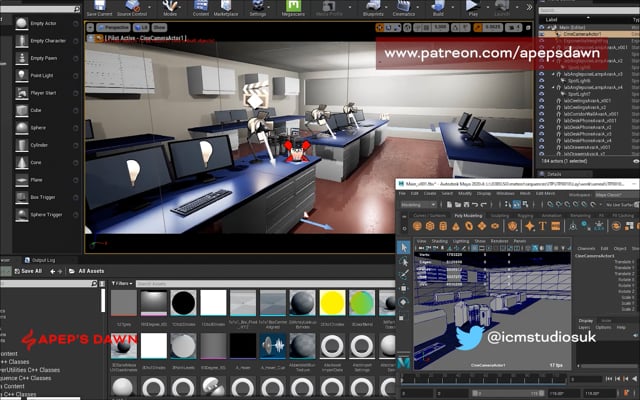Click the Maya time slider track

click(484, 379)
